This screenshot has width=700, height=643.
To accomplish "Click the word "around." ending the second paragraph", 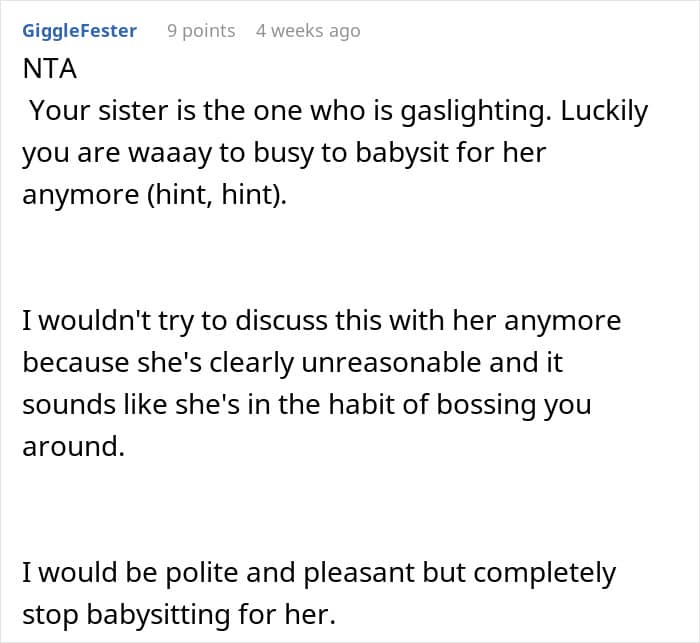I will tap(74, 447).
